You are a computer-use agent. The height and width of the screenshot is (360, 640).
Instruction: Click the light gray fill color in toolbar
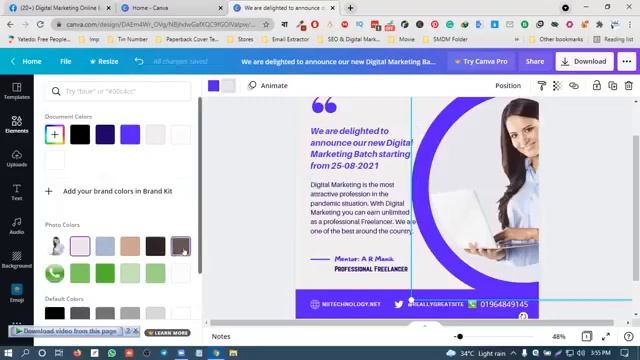[229, 85]
